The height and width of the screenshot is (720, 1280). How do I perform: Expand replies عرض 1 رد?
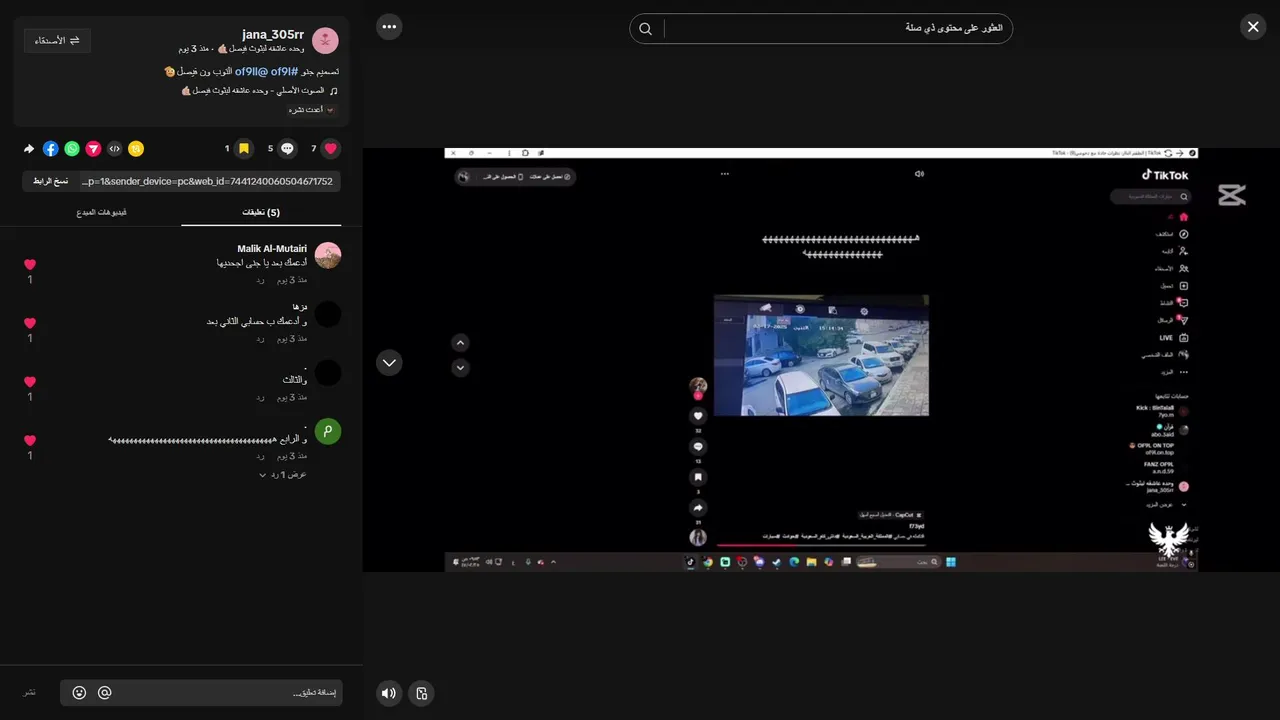click(x=283, y=474)
